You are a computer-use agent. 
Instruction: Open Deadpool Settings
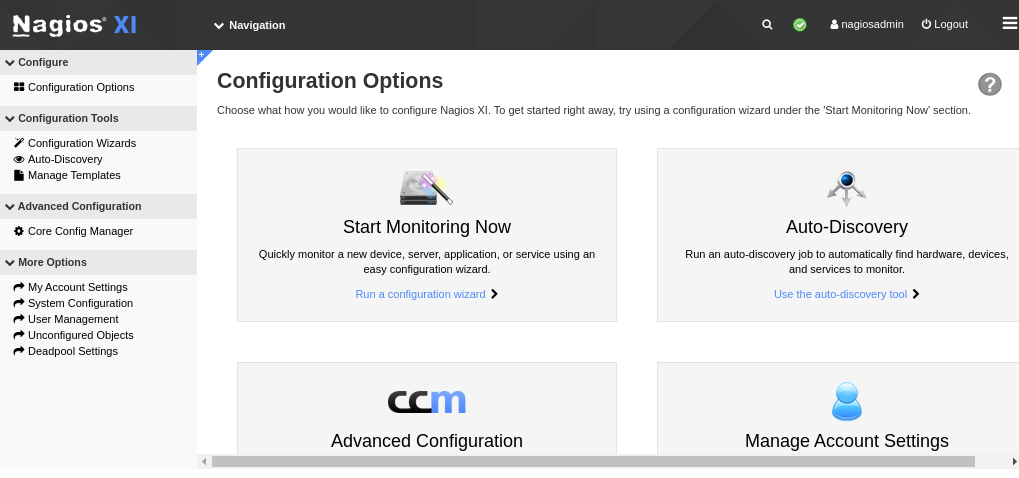point(73,351)
